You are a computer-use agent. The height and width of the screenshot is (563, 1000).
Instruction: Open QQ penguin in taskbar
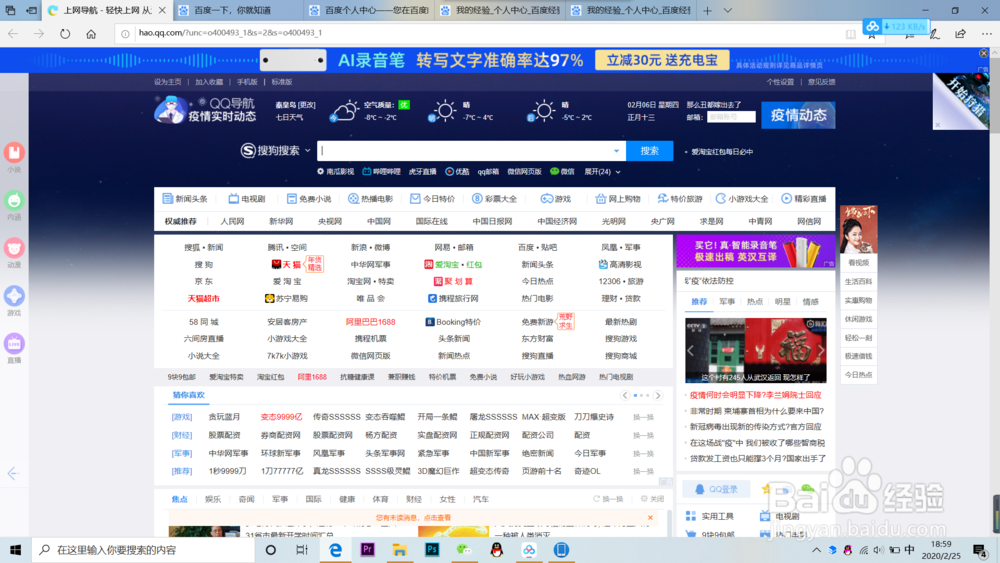(497, 550)
